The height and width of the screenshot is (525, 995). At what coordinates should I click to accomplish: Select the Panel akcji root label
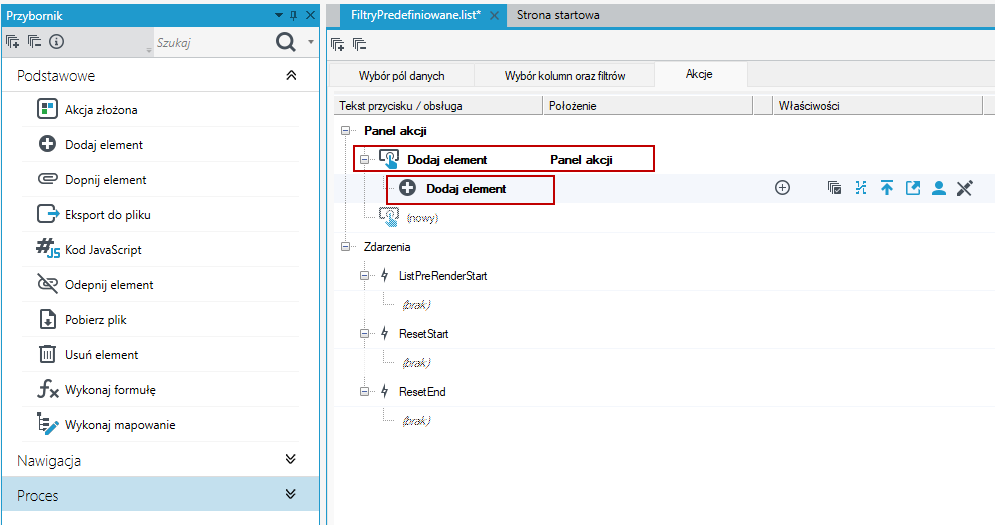click(395, 130)
